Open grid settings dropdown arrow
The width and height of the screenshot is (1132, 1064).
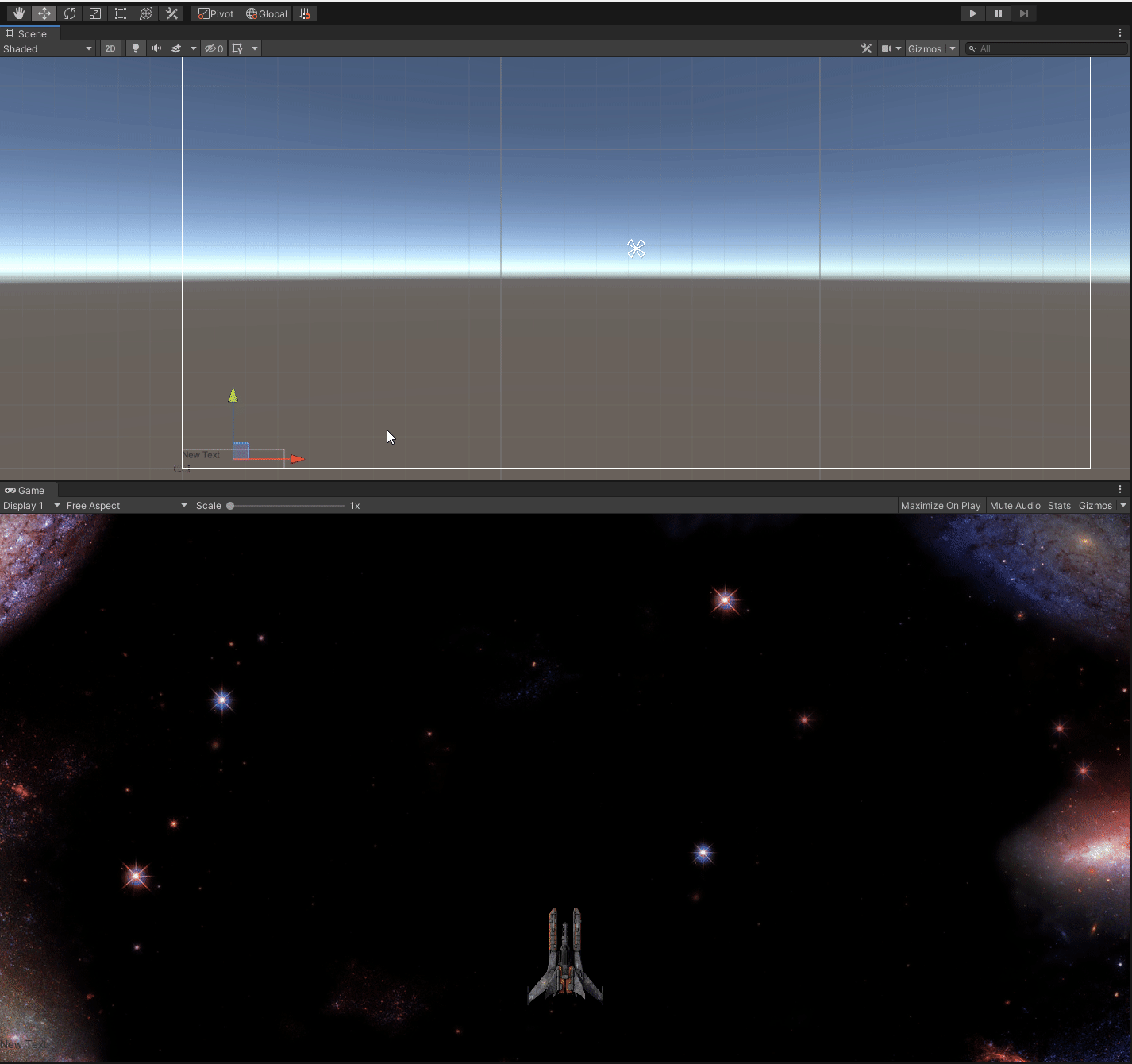coord(255,48)
